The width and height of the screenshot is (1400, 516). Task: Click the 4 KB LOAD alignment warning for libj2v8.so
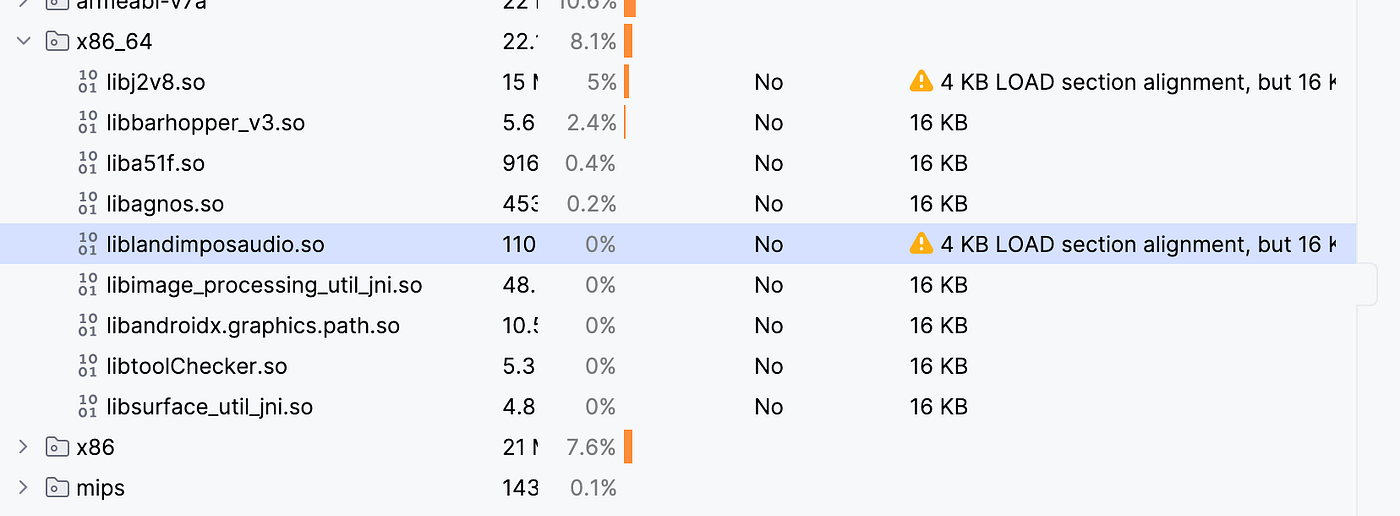tap(1138, 82)
